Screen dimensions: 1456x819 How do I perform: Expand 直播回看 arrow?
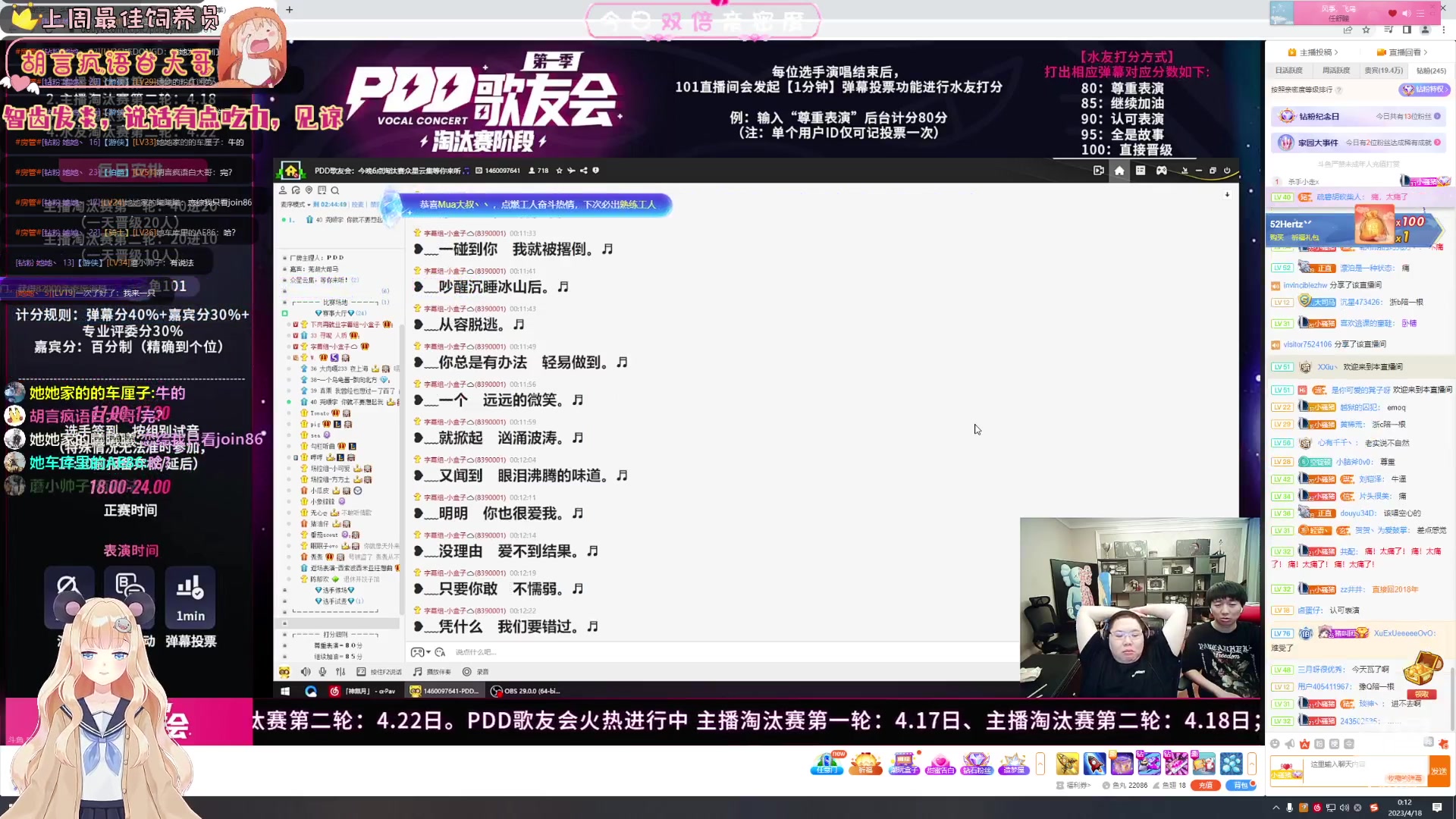(x=1426, y=52)
